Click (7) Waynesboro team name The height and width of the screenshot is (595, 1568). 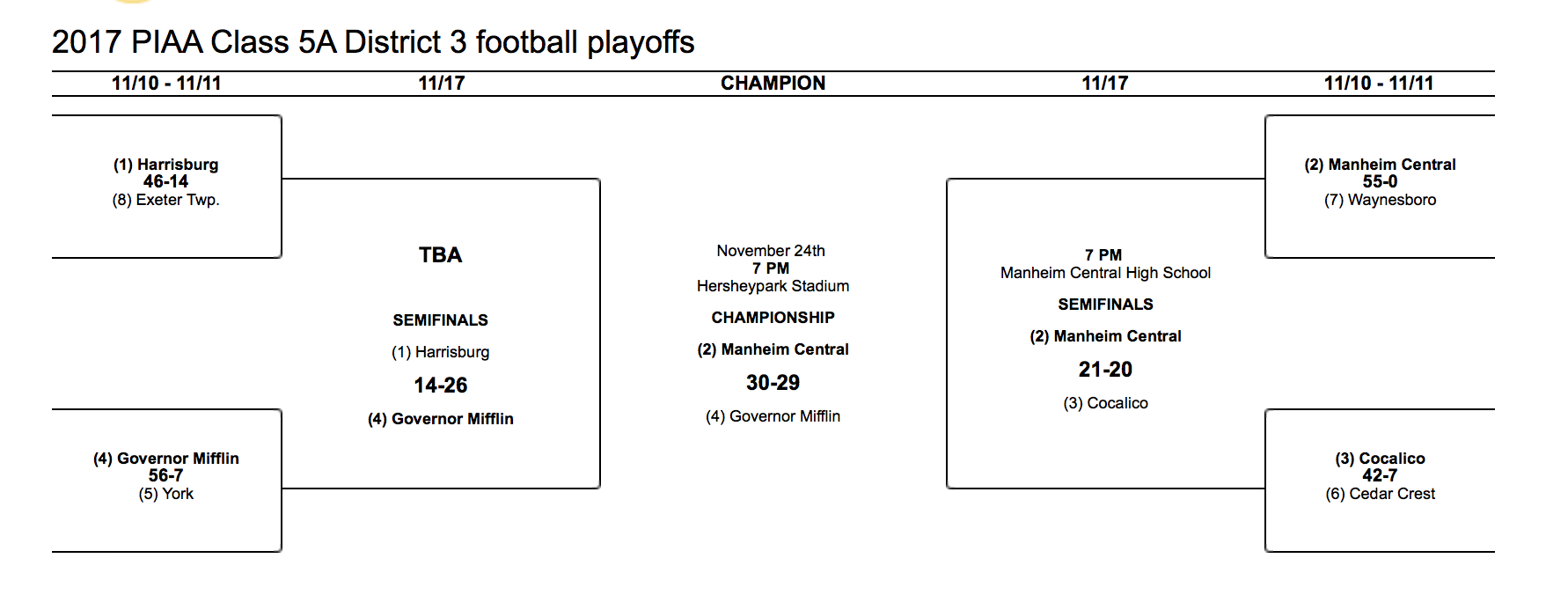point(1380,200)
